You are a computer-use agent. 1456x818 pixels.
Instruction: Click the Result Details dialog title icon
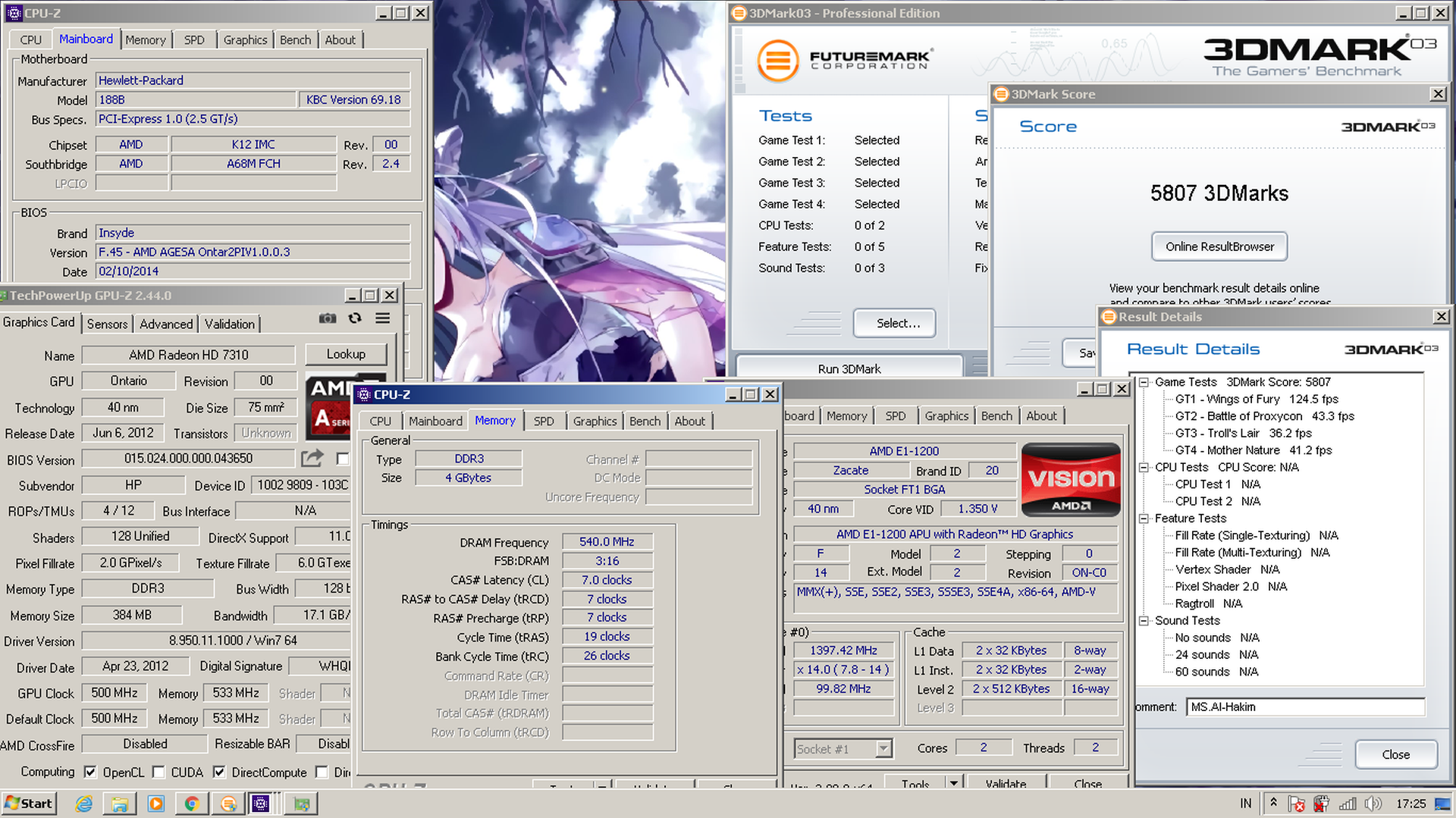click(x=1109, y=317)
